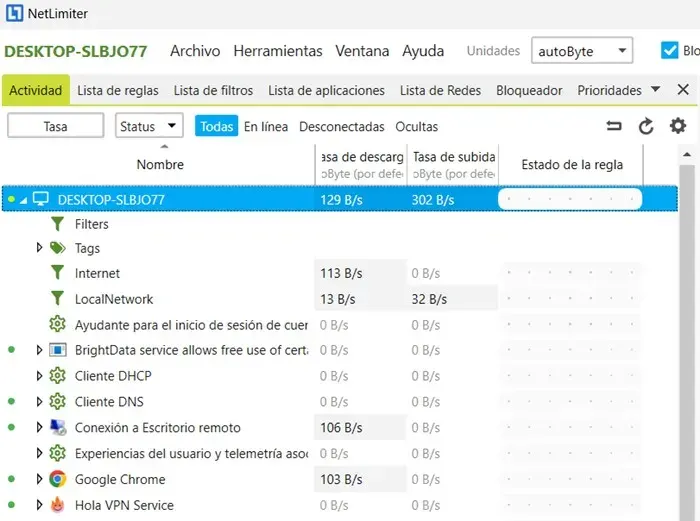This screenshot has height=521, width=700.
Task: Open the autoByte units dropdown
Action: 582,50
